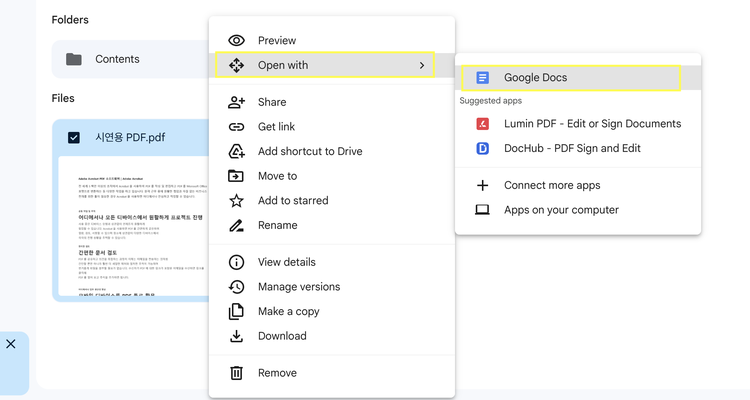Select Lumin PDF - Edit or Sign Documents

click(592, 124)
